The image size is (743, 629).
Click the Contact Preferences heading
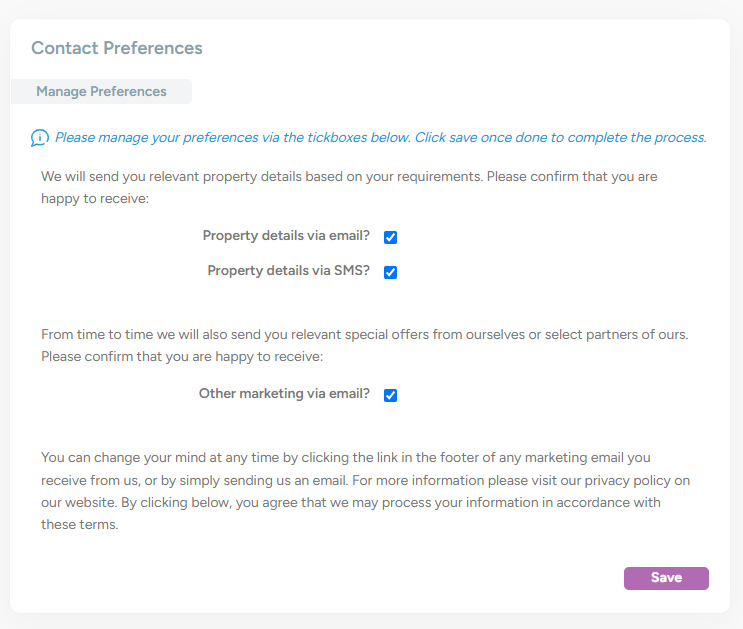[x=117, y=48]
